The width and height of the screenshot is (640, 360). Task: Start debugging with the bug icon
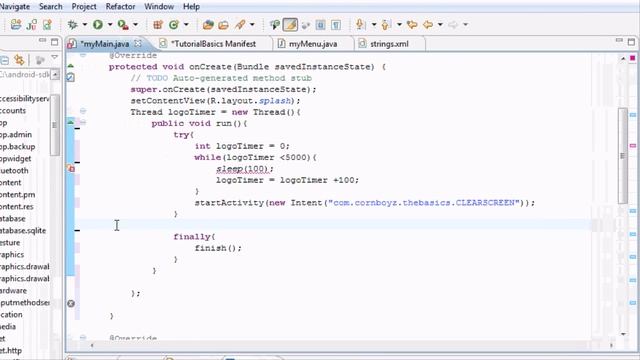click(73, 25)
